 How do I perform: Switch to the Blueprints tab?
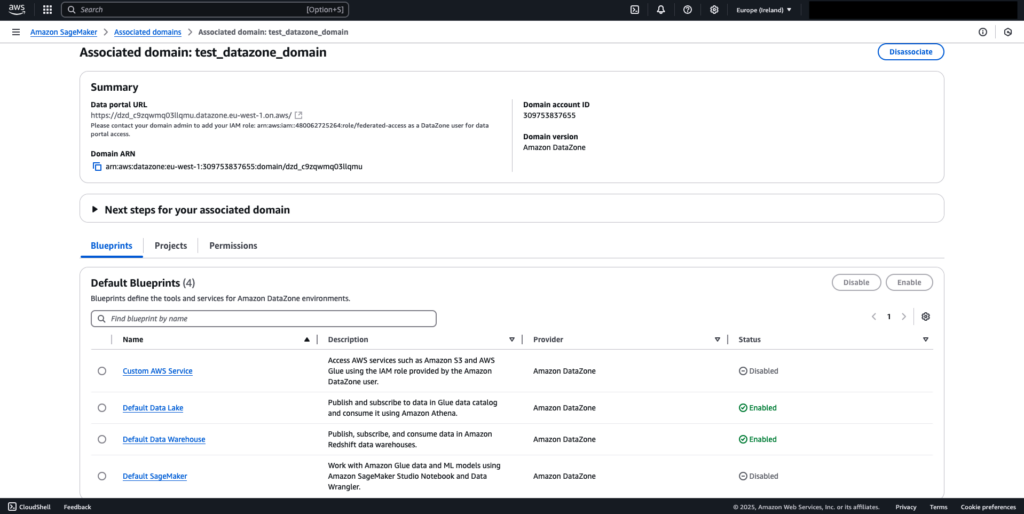pos(111,246)
